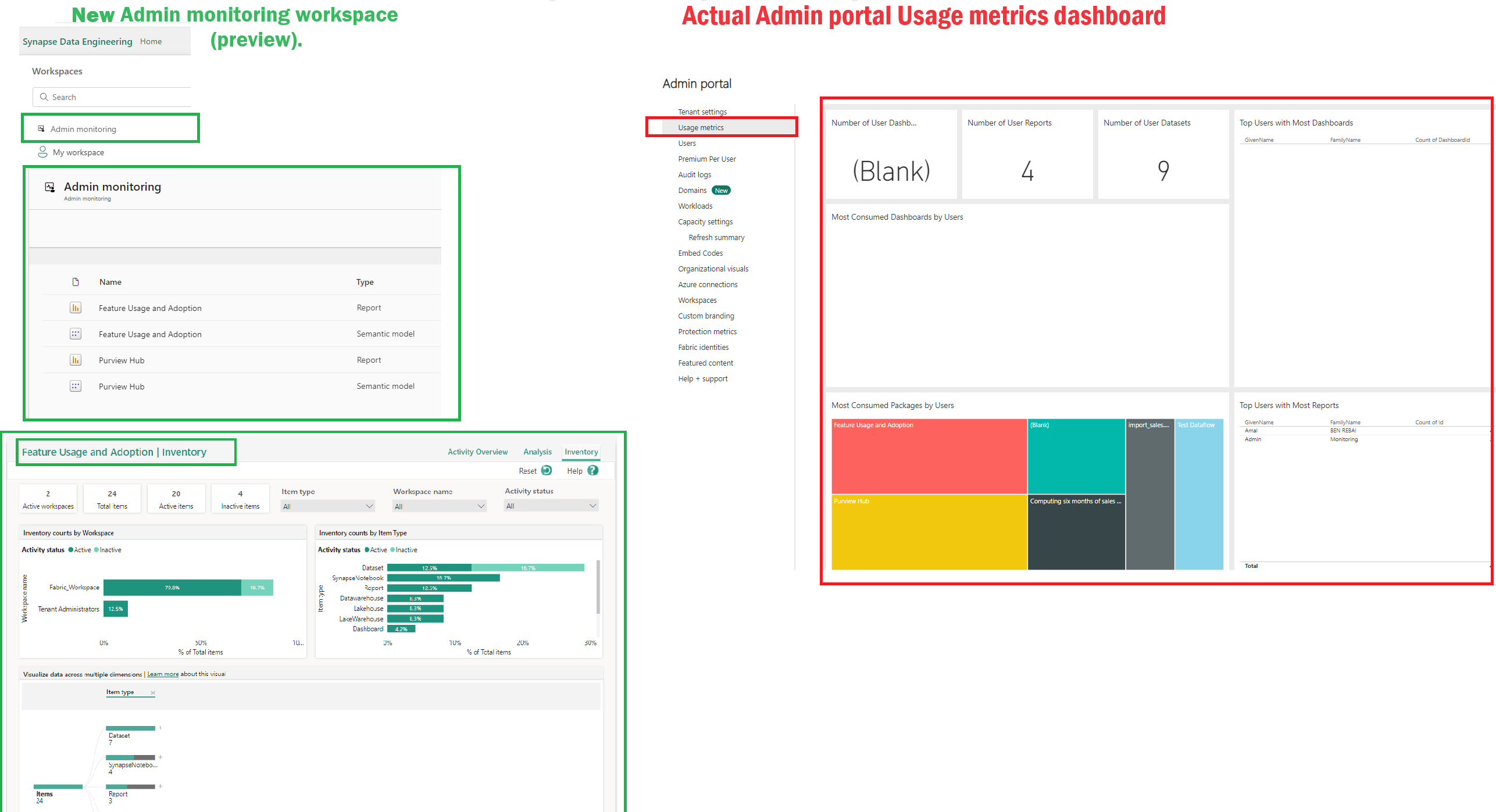The image size is (1496, 812).
Task: Open Tenant settings in Admin portal
Action: click(x=702, y=112)
